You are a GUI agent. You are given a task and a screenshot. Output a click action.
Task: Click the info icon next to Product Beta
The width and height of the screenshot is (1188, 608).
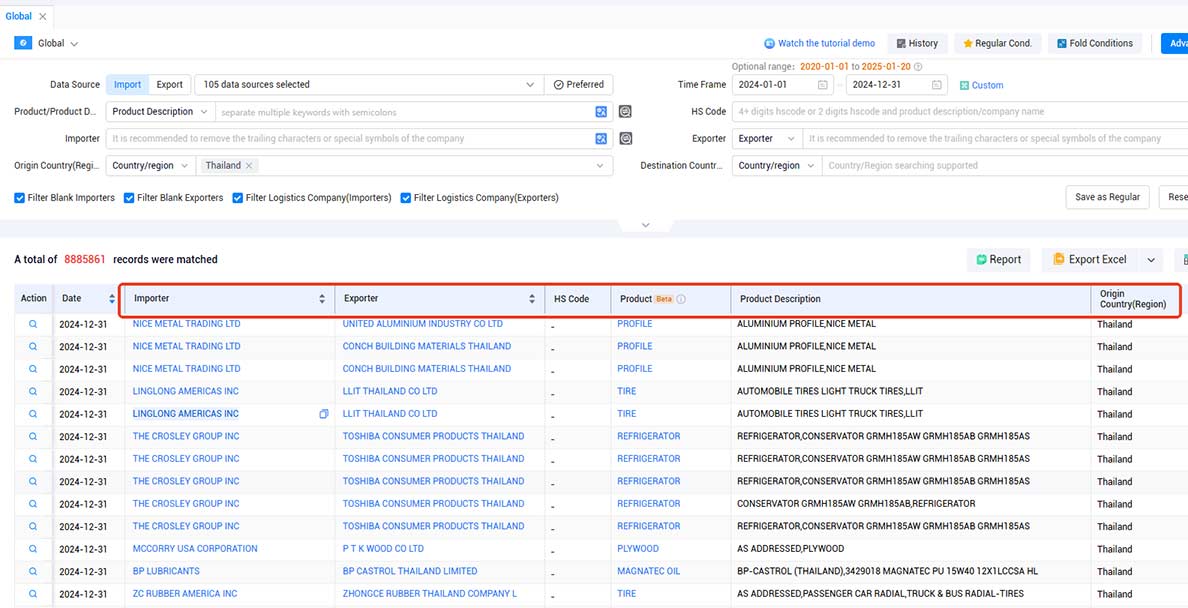(681, 299)
